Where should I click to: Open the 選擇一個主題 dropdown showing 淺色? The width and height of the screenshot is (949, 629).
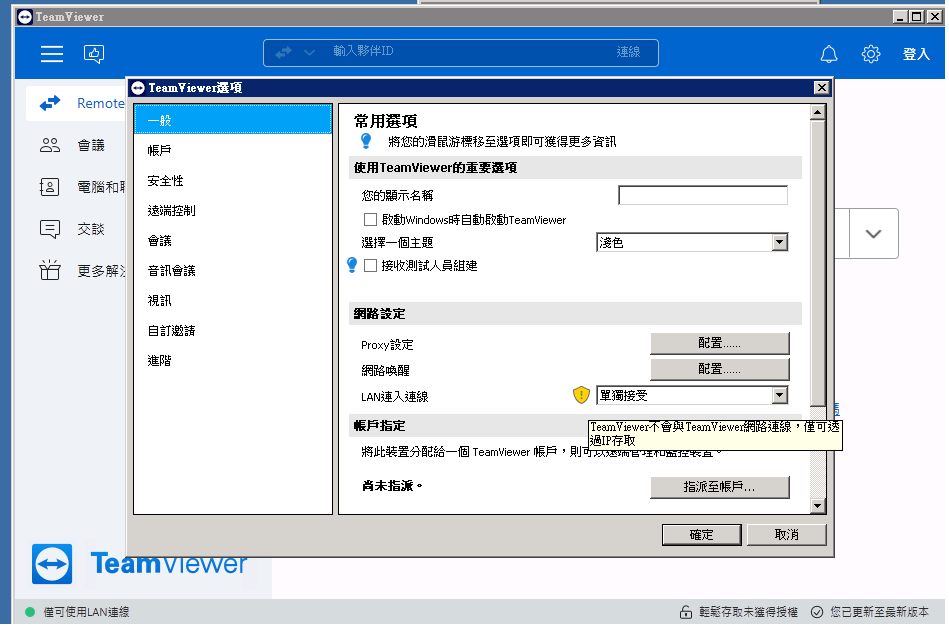(692, 242)
